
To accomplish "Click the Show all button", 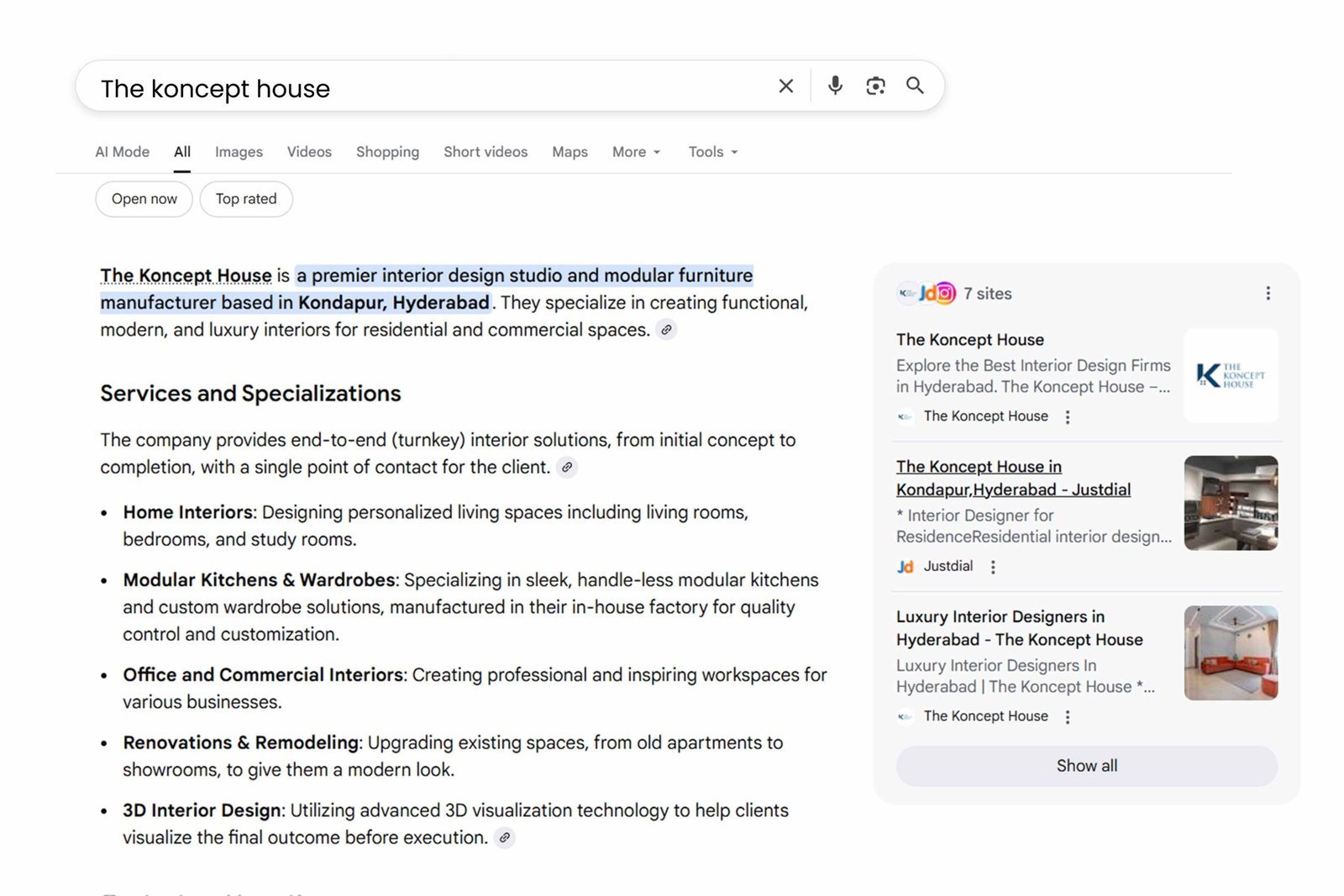I will pos(1086,765).
